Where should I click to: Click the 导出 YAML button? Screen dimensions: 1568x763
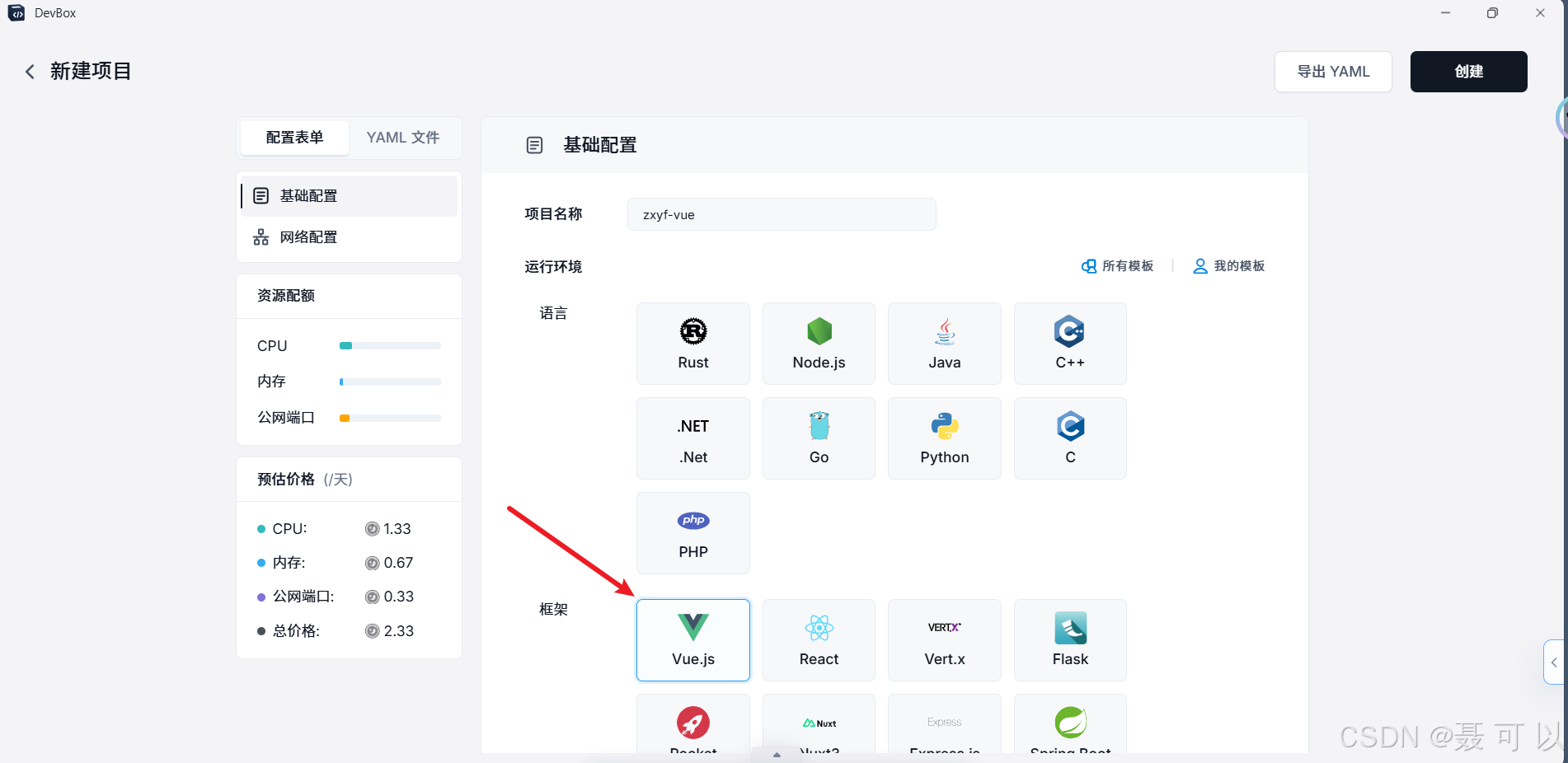[1333, 72]
